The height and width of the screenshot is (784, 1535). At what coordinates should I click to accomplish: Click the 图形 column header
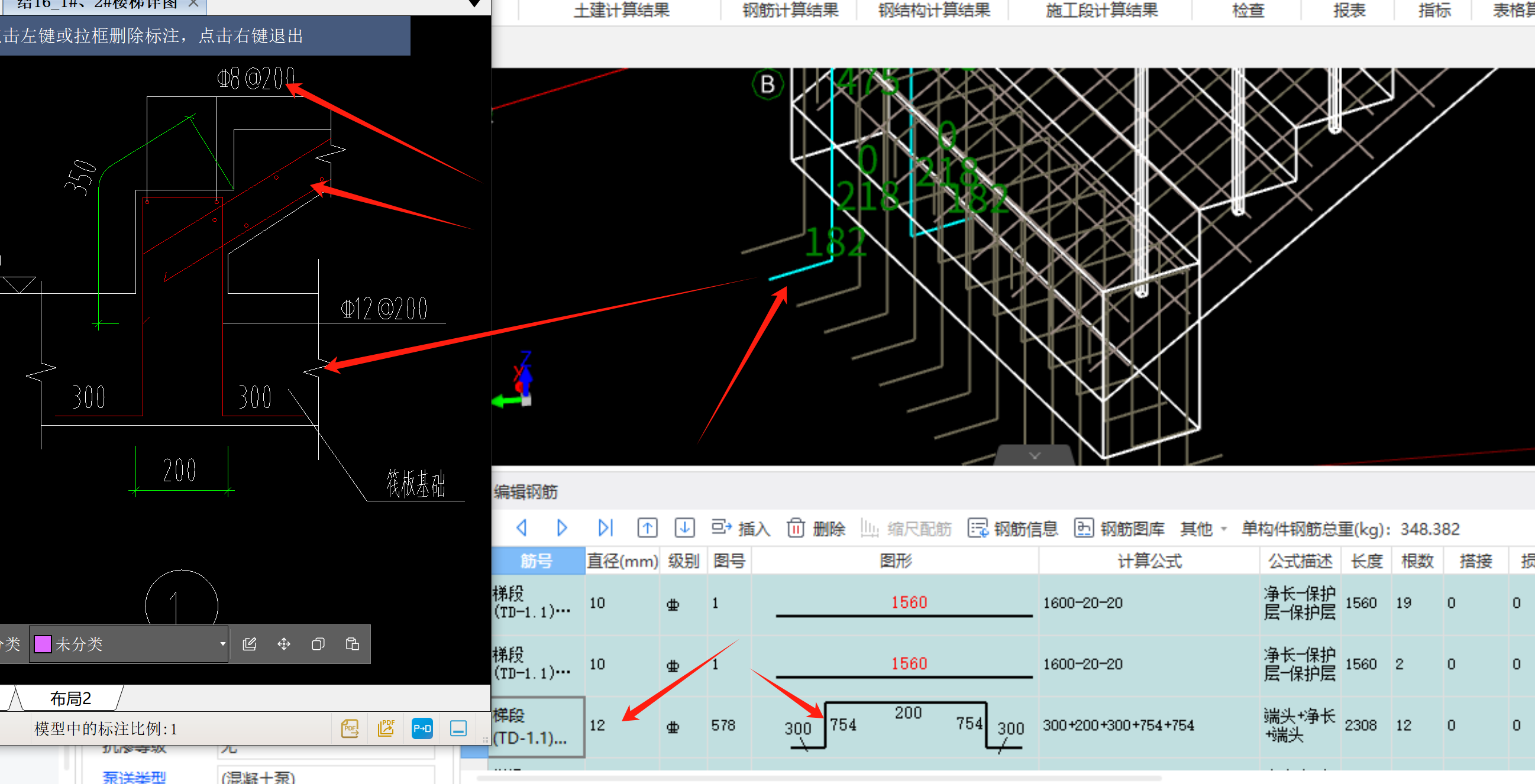895,561
